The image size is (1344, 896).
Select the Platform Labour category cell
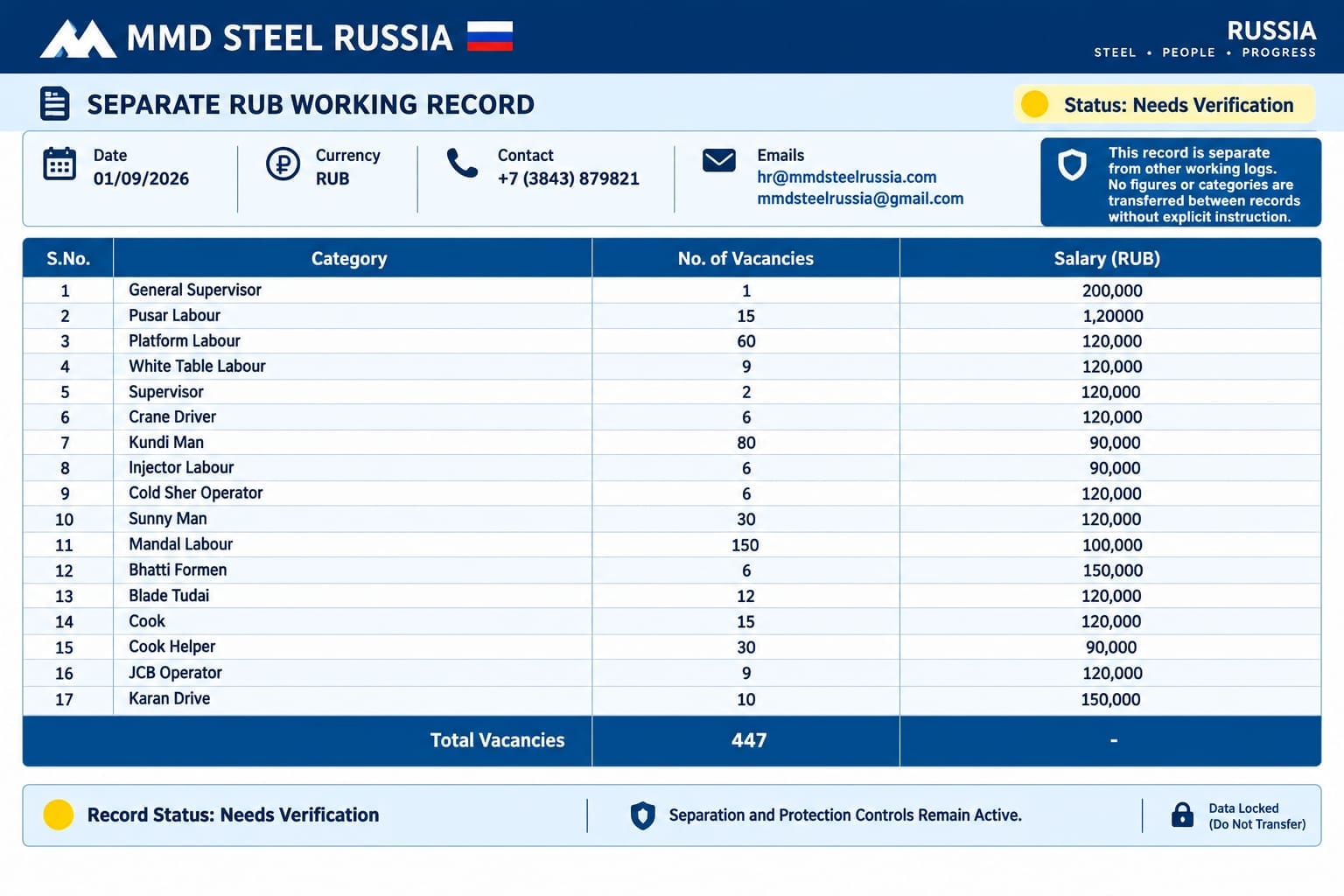pos(353,341)
